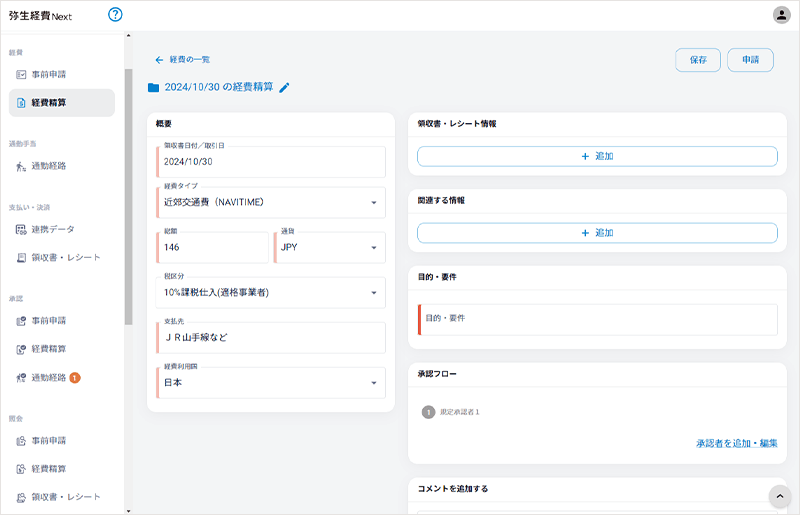Open the user account avatar menu
Viewport: 800px width, 515px height.
click(x=781, y=15)
